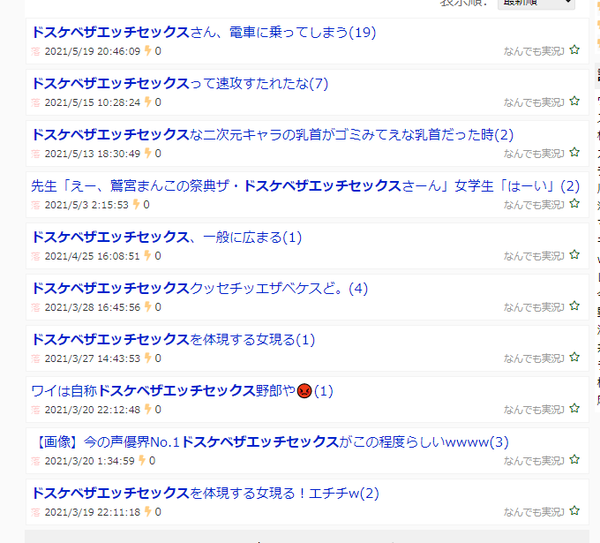Click the 落 icon before 2021/4/25 16:08:51
Image resolution: width=600 pixels, height=543 pixels.
pos(36,256)
